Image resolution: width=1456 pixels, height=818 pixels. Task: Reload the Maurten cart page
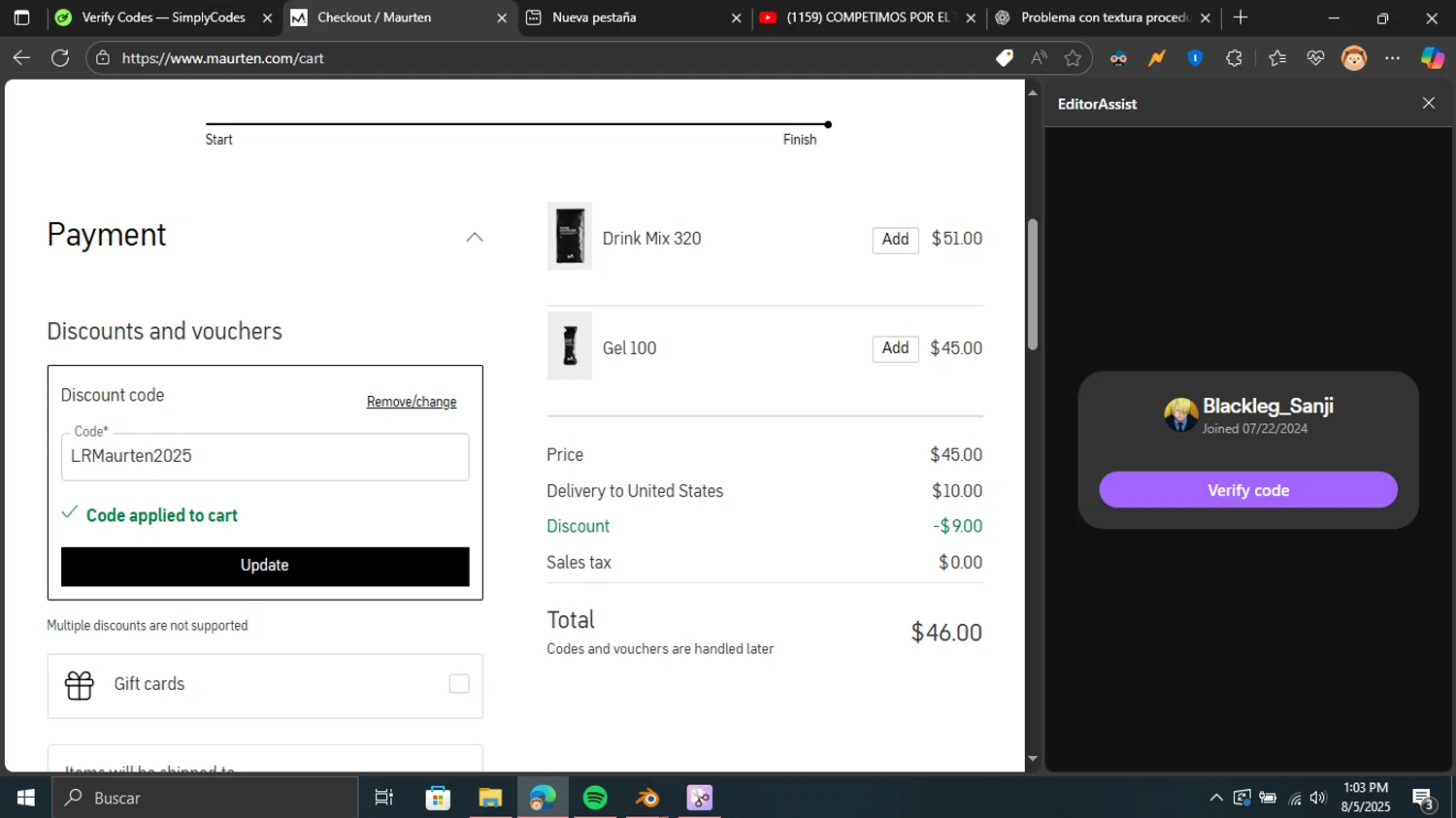[60, 58]
